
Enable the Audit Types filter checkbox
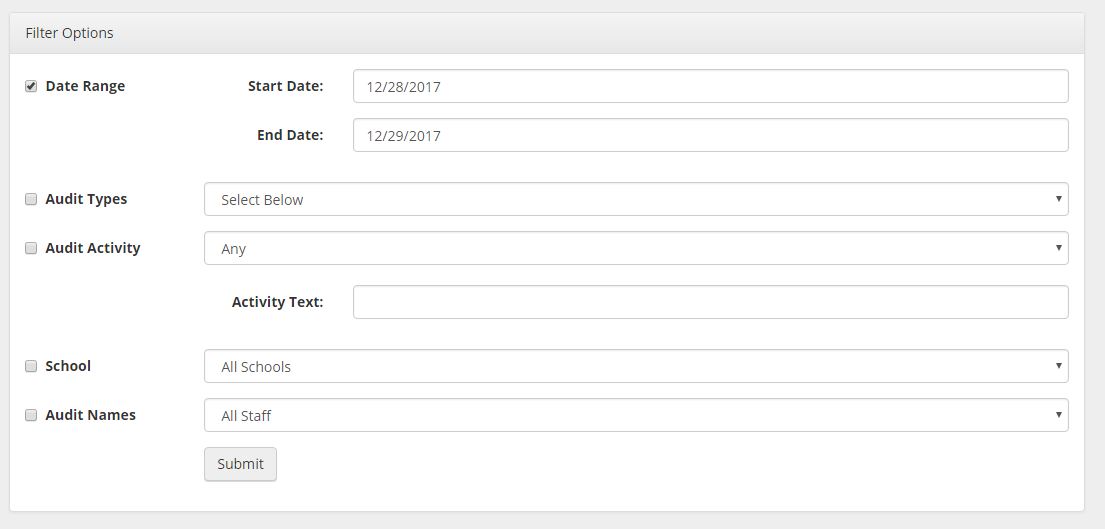[x=31, y=199]
